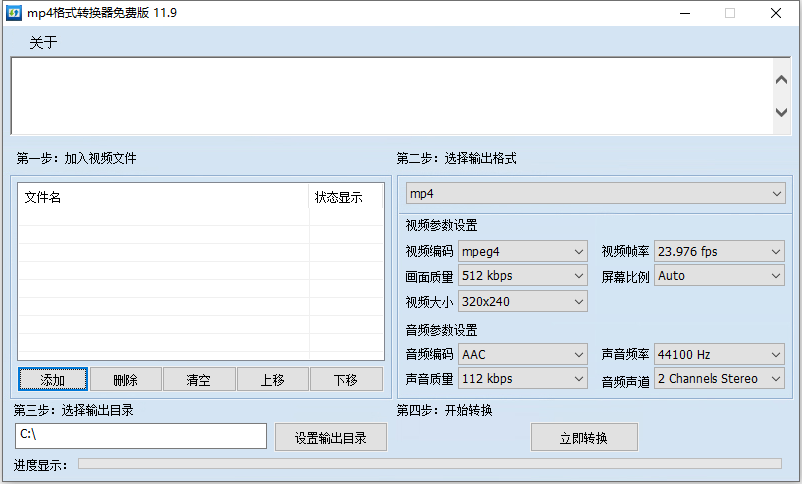Screen dimensions: 802x484
Task: Open the 画面质量 512 kbps dropdown
Action: coord(523,276)
